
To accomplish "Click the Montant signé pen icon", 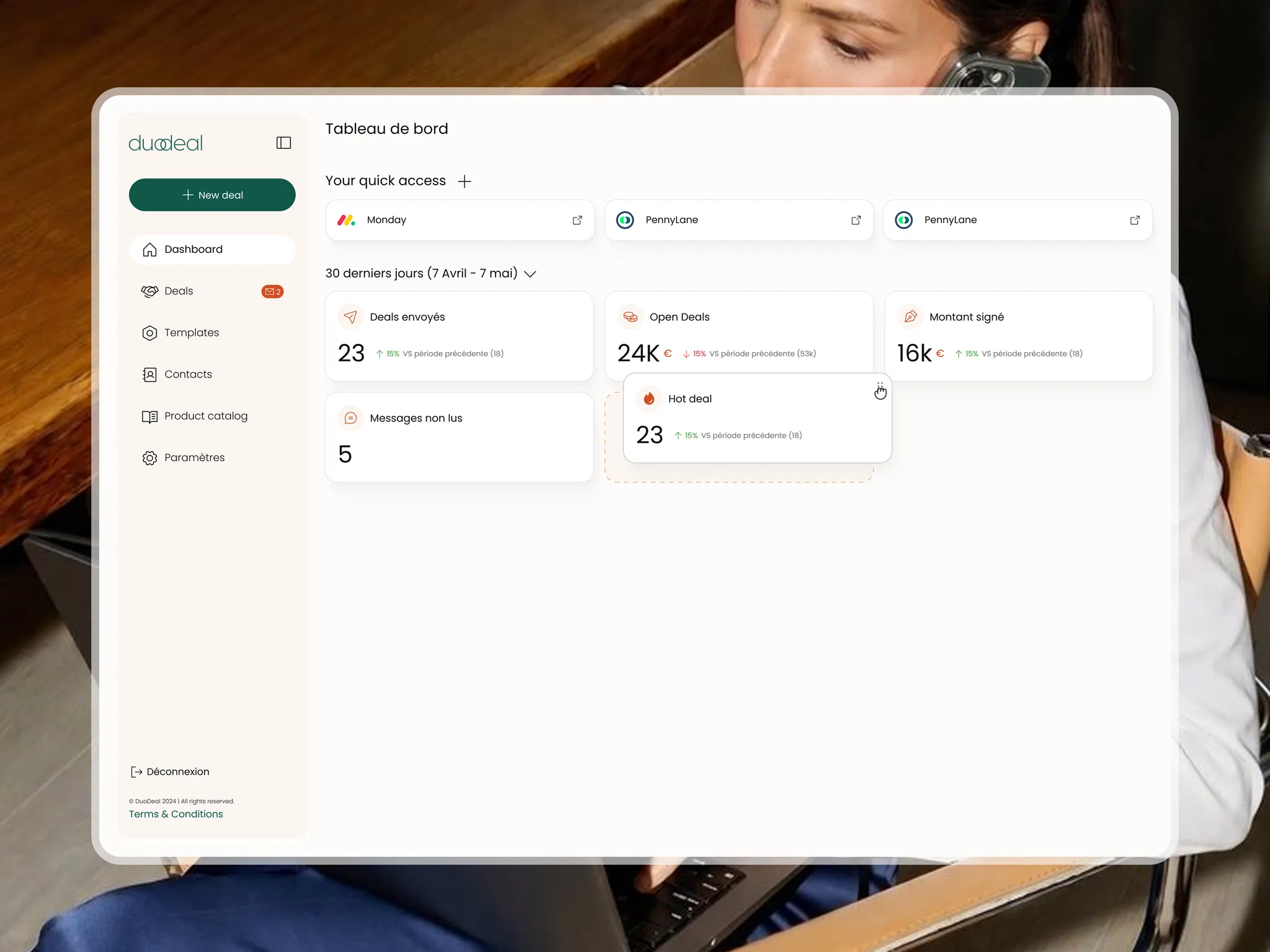I will (x=910, y=317).
